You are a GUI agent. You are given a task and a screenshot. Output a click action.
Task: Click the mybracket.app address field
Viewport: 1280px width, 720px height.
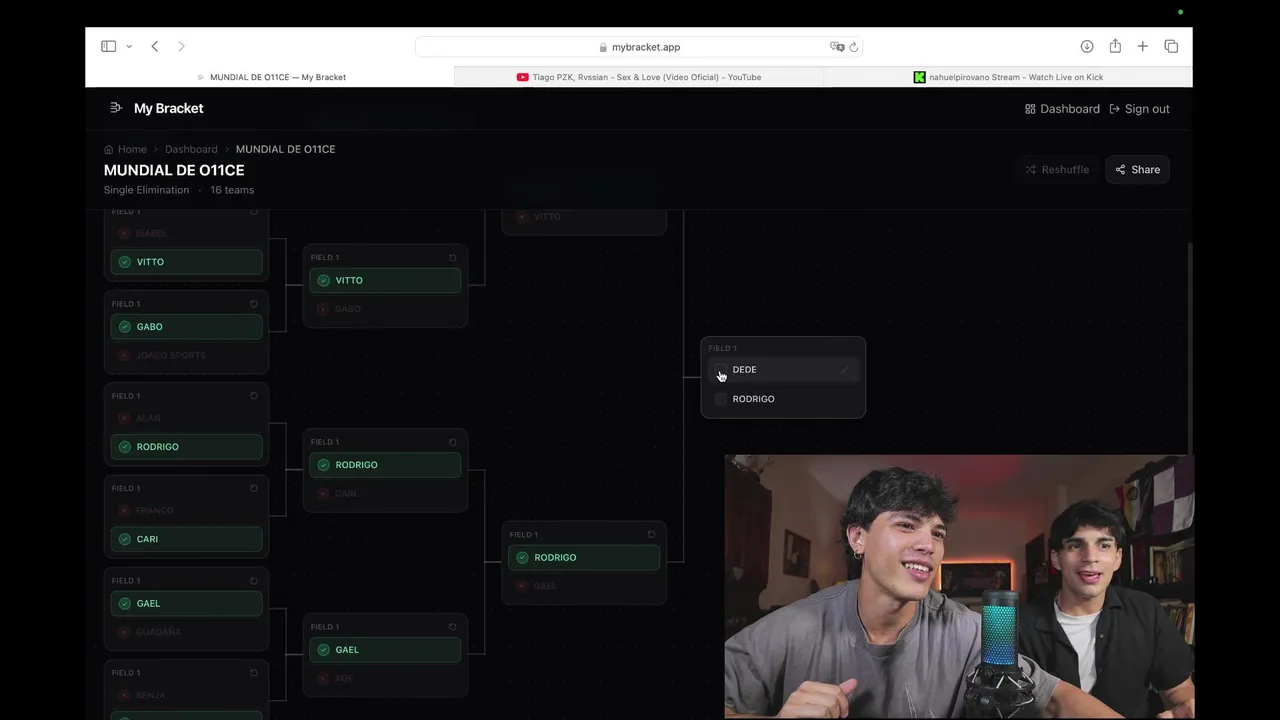point(639,47)
